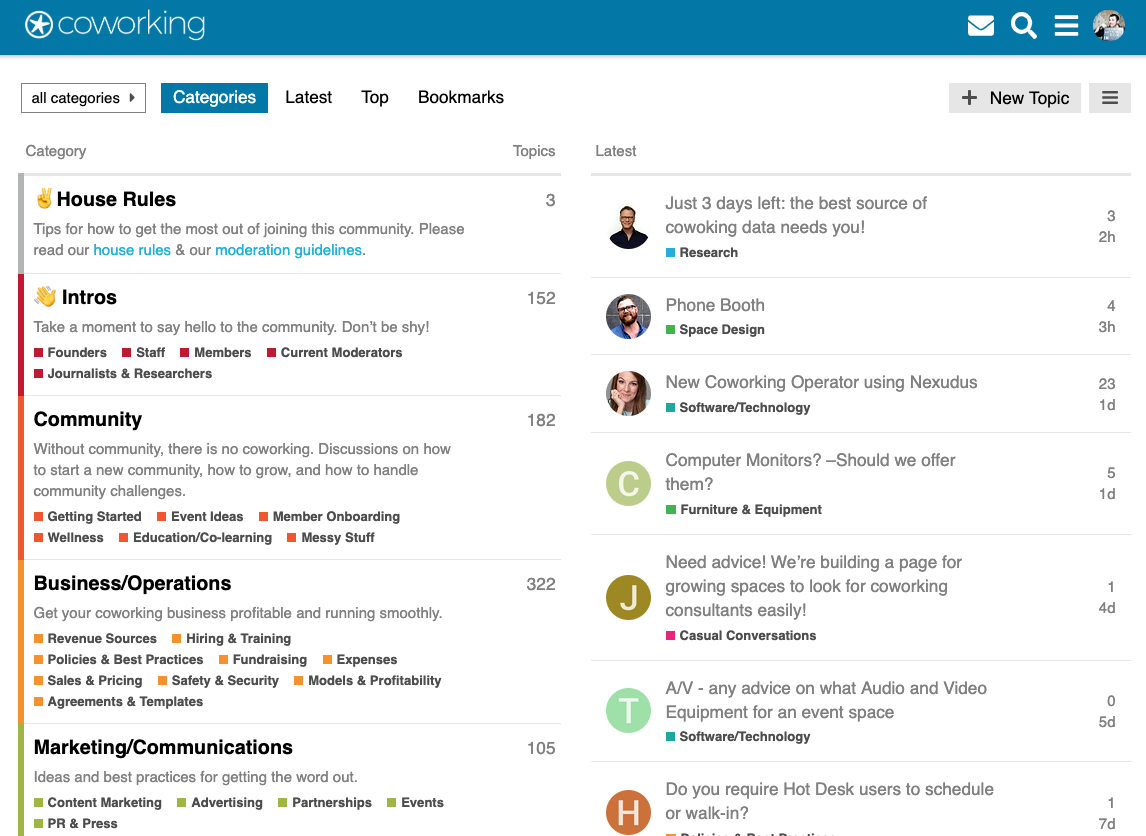
Task: Click the Space Design category tag
Action: [715, 330]
